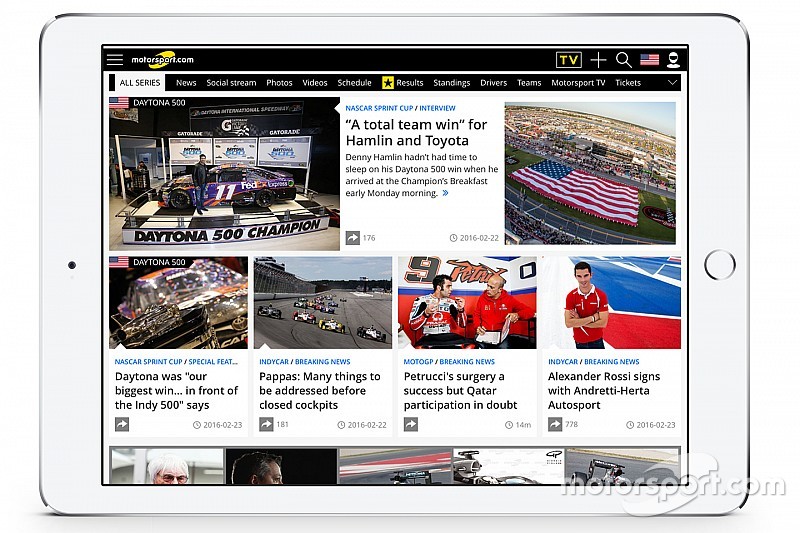
Task: Open the Drivers page
Action: [493, 83]
